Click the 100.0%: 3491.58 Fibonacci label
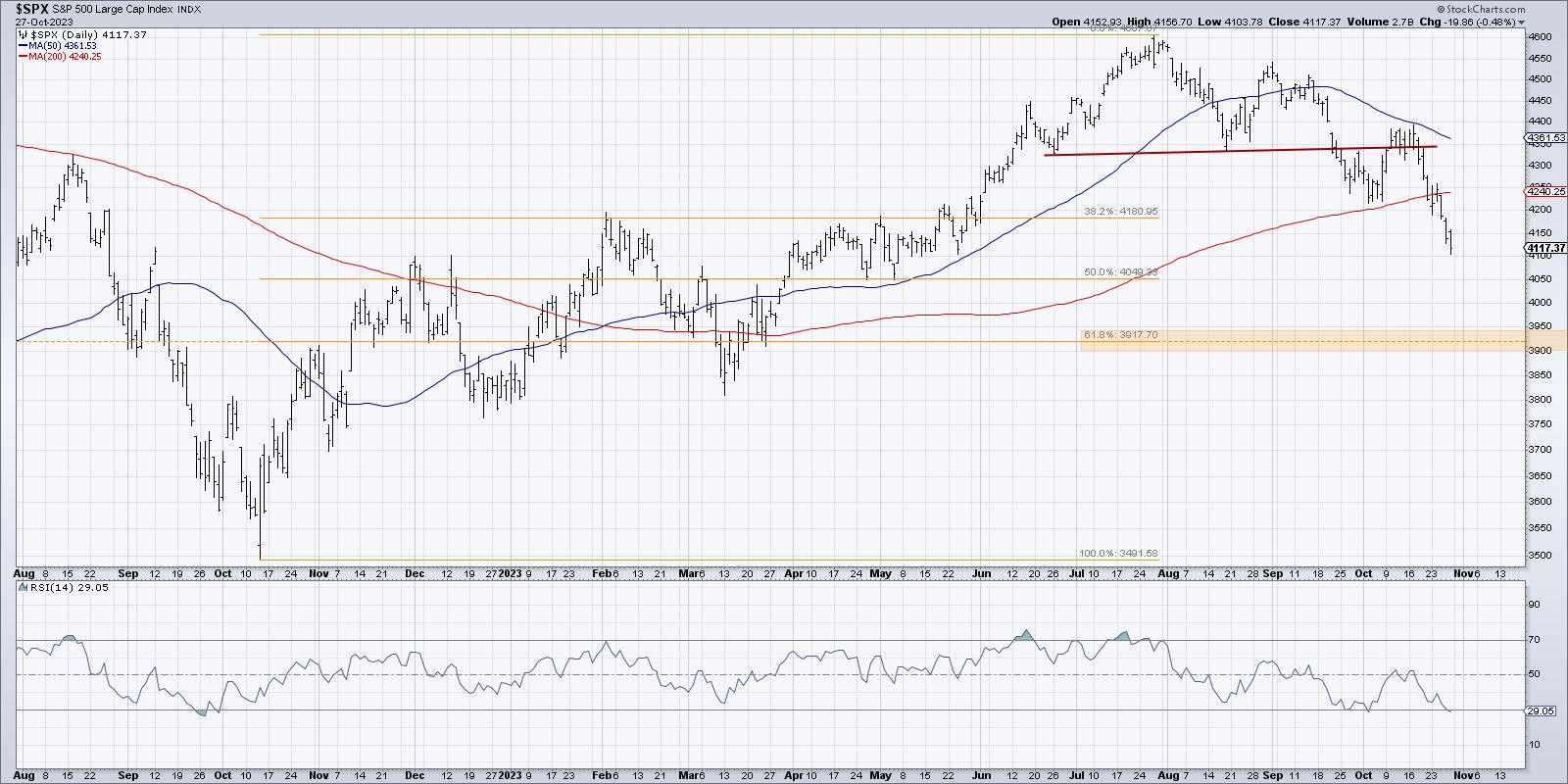The image size is (1568, 784). click(1121, 554)
